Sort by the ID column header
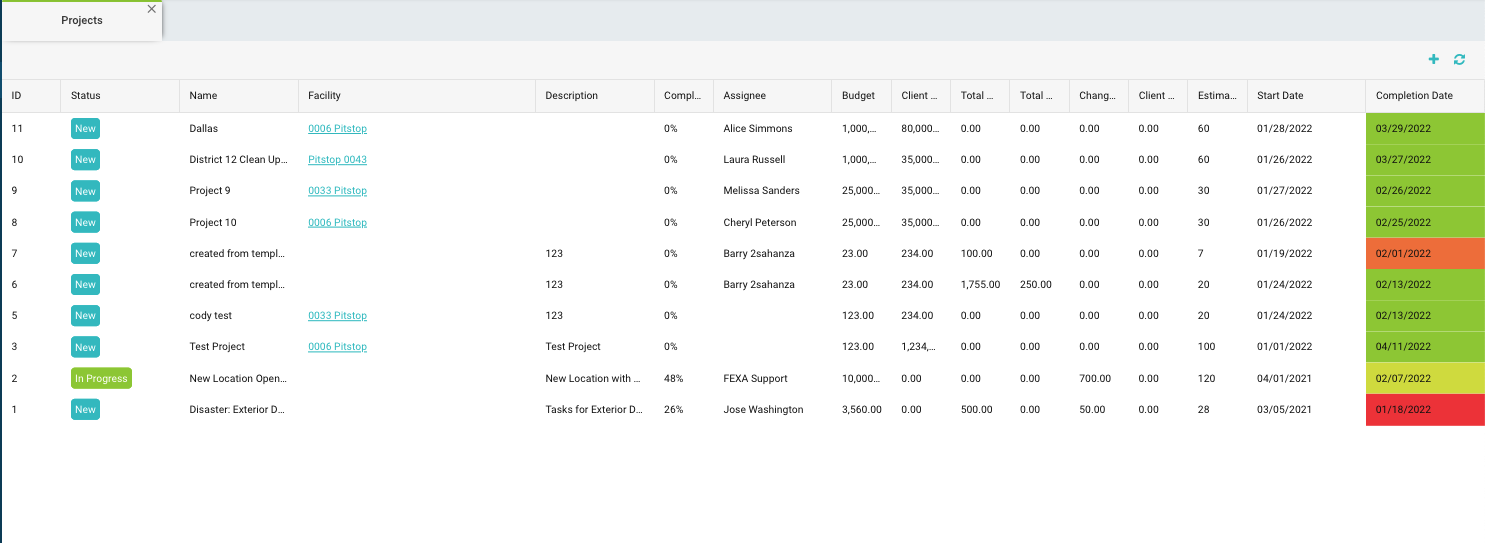1485x543 pixels. click(x=17, y=96)
